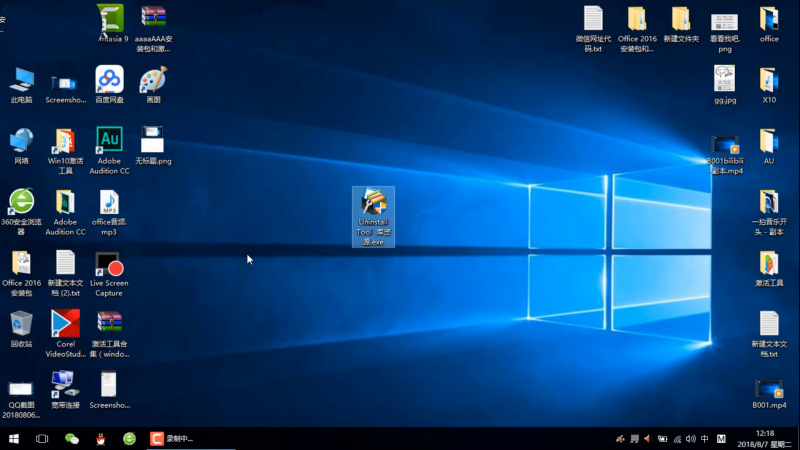800x450 pixels.
Task: Open Task View in the taskbar
Action: [x=42, y=439]
